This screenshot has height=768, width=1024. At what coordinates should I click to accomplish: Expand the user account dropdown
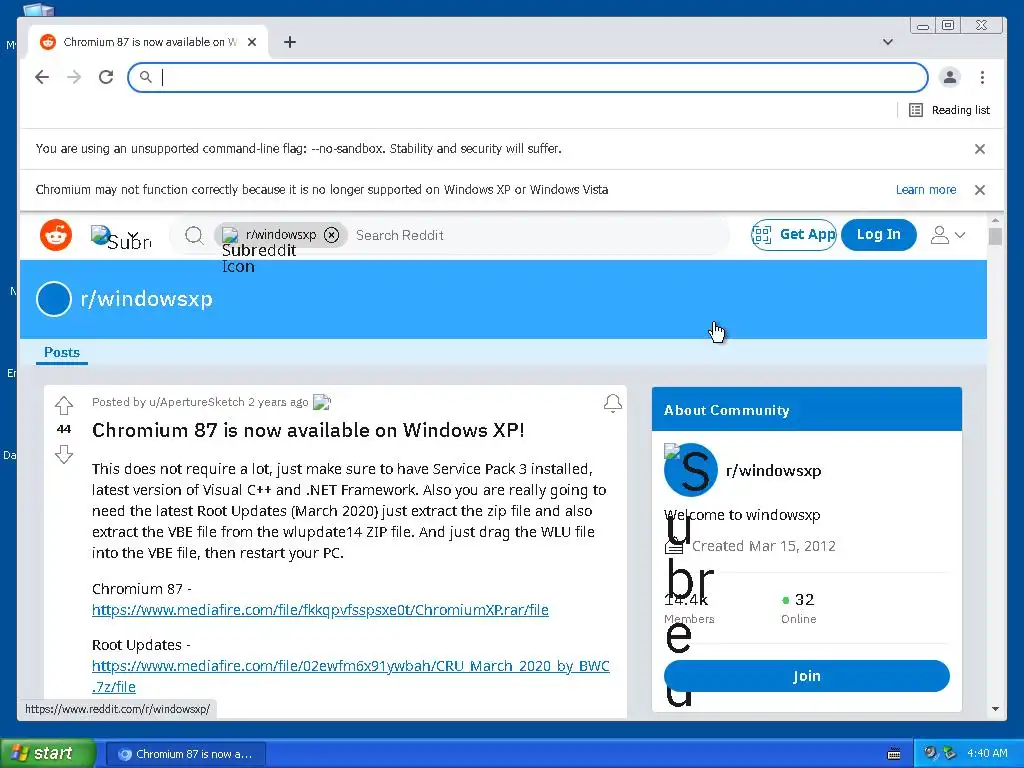coord(948,235)
